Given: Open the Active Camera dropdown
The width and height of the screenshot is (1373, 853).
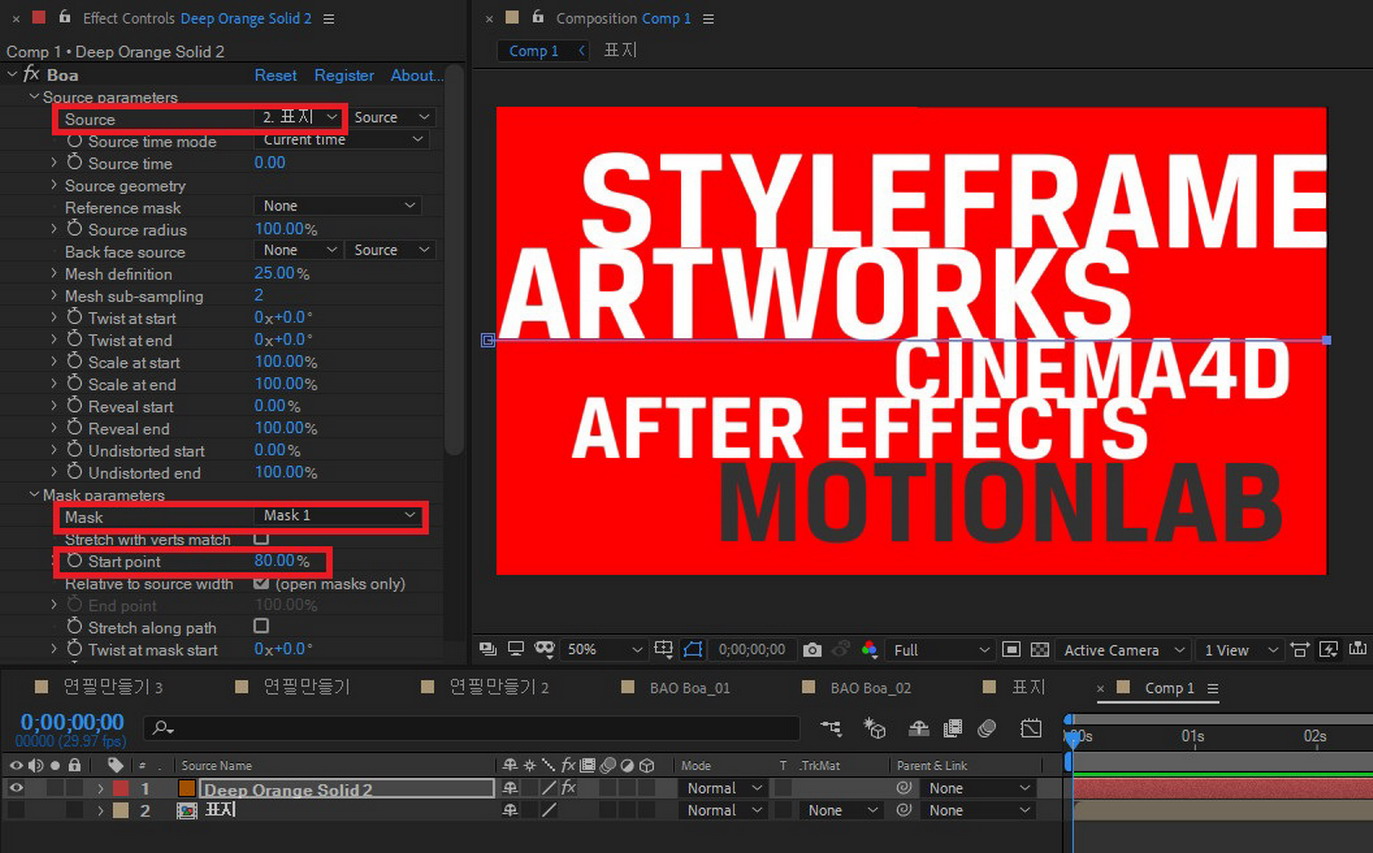Looking at the screenshot, I should tap(1125, 650).
